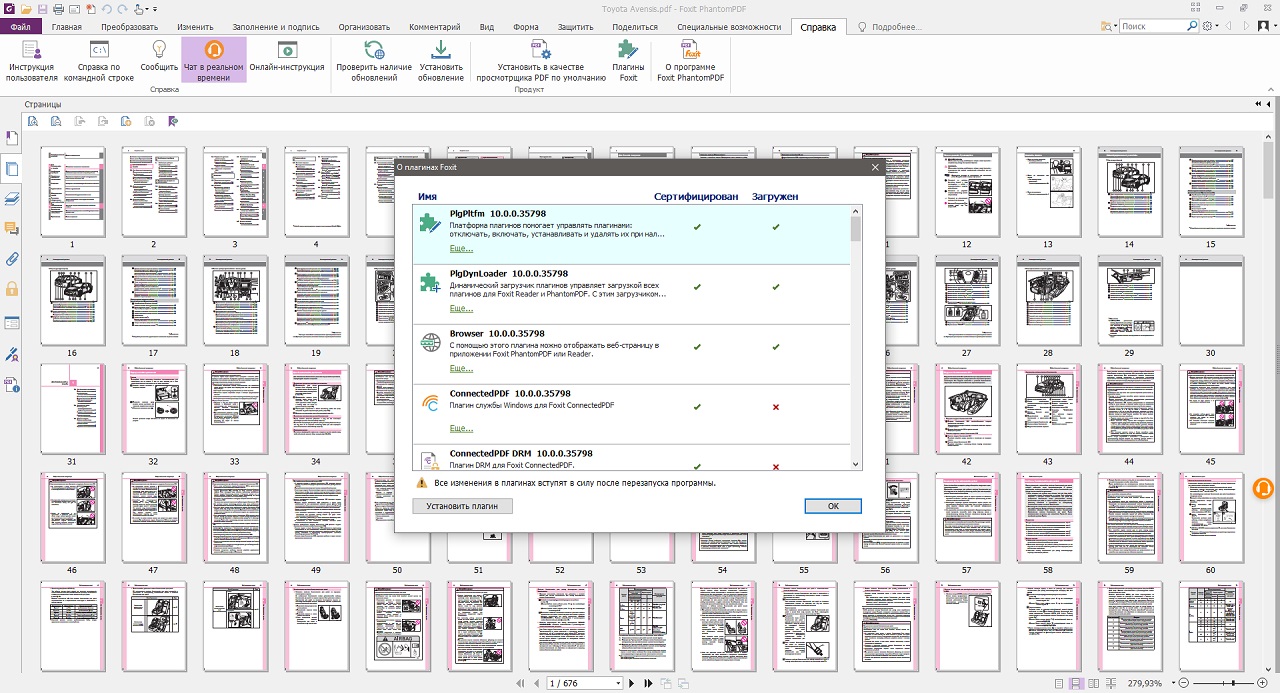Viewport: 1280px width, 693px height.
Task: Click the Установить плагин button
Action: click(x=462, y=506)
